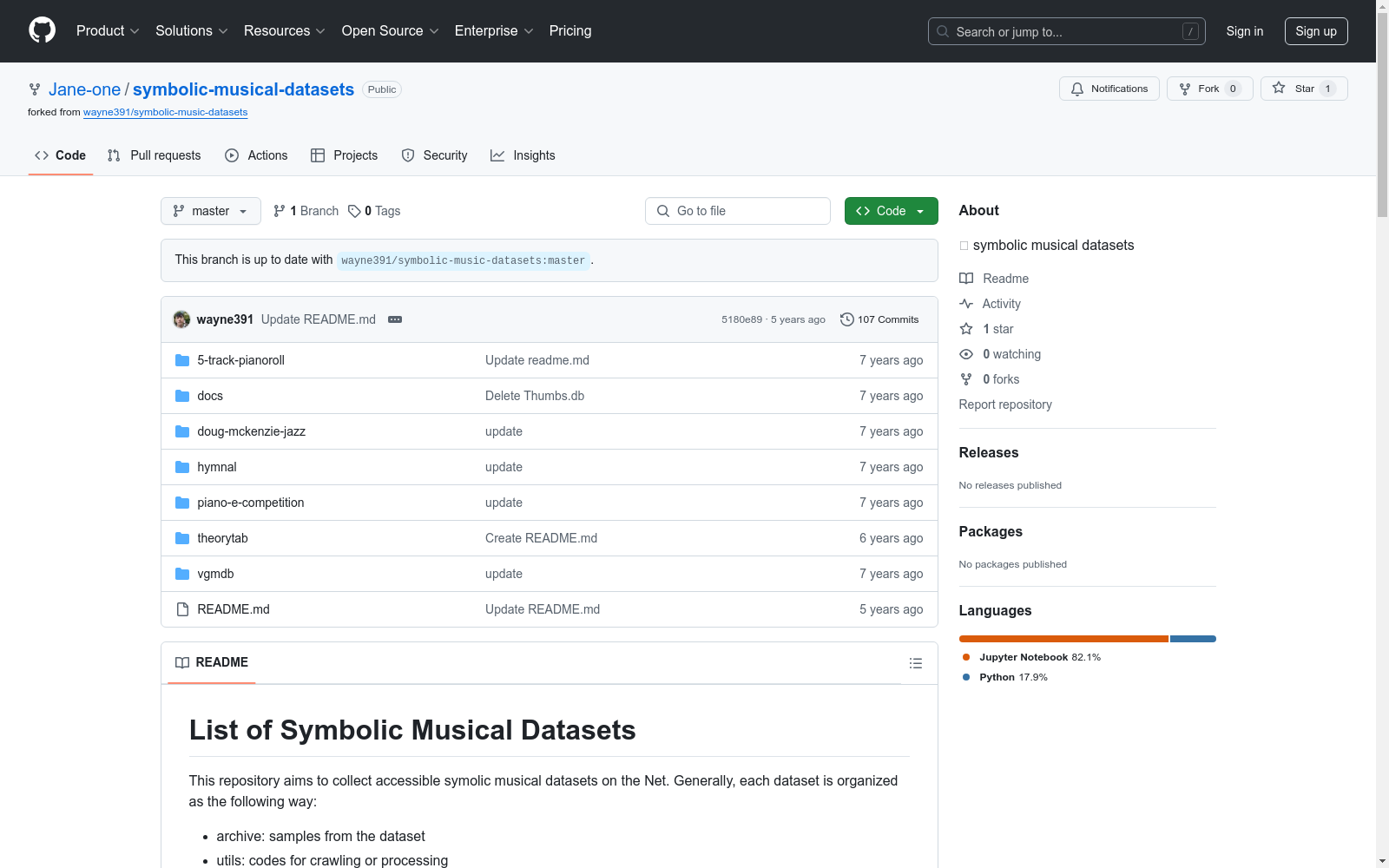The height and width of the screenshot is (868, 1389).
Task: Click the GitHub logo icon
Action: 42,30
